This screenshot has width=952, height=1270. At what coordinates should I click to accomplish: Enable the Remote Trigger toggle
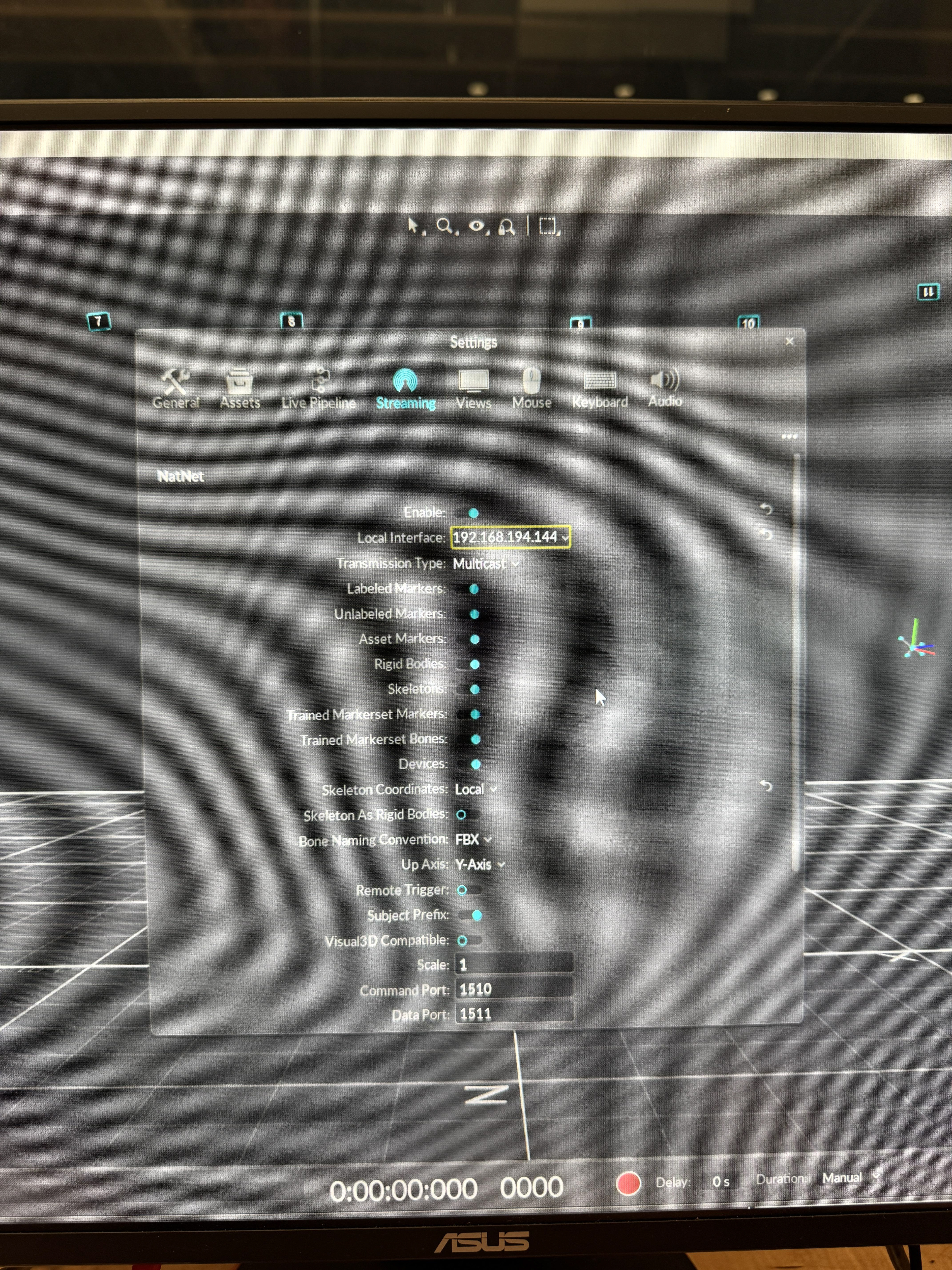[469, 890]
